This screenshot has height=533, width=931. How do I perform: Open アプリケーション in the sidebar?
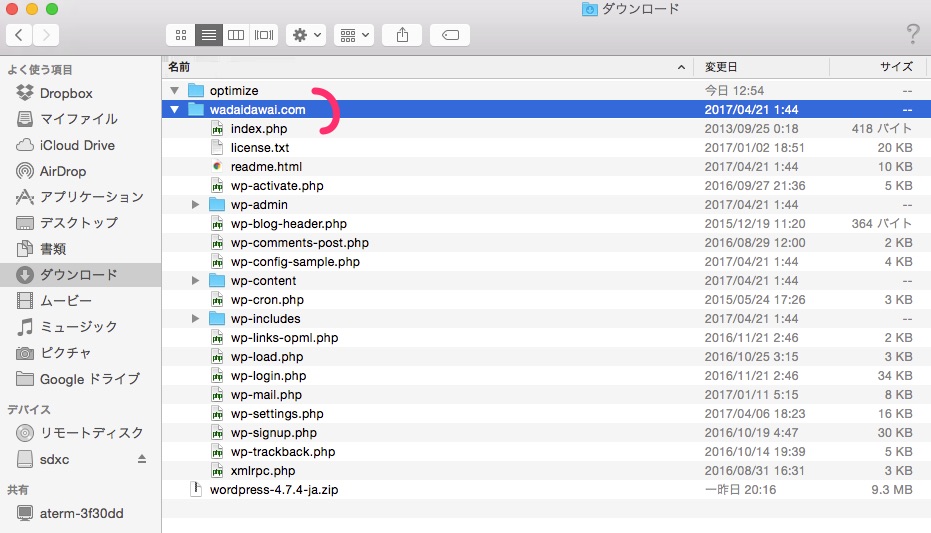(x=80, y=197)
